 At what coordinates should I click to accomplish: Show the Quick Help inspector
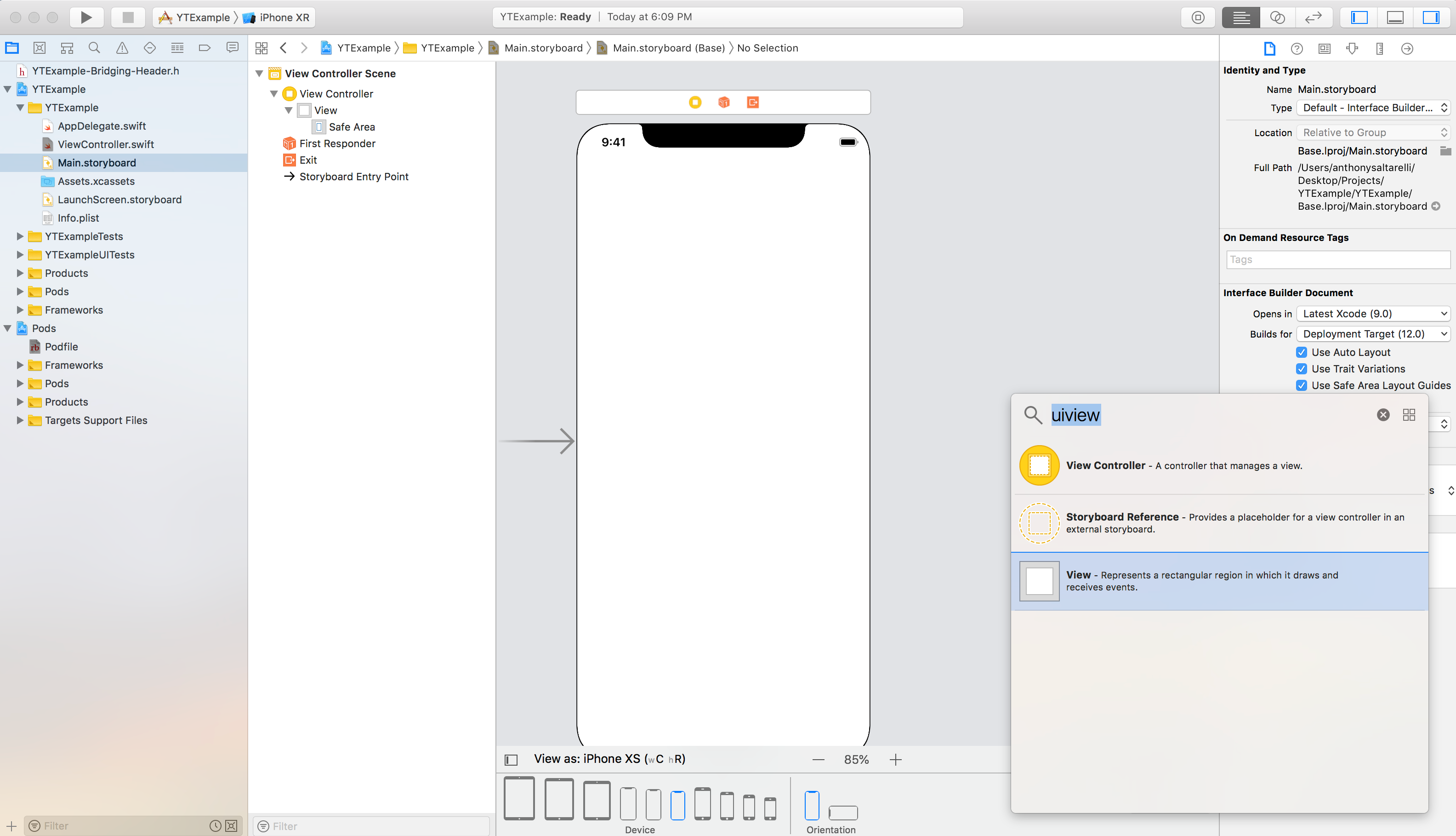(1297, 49)
